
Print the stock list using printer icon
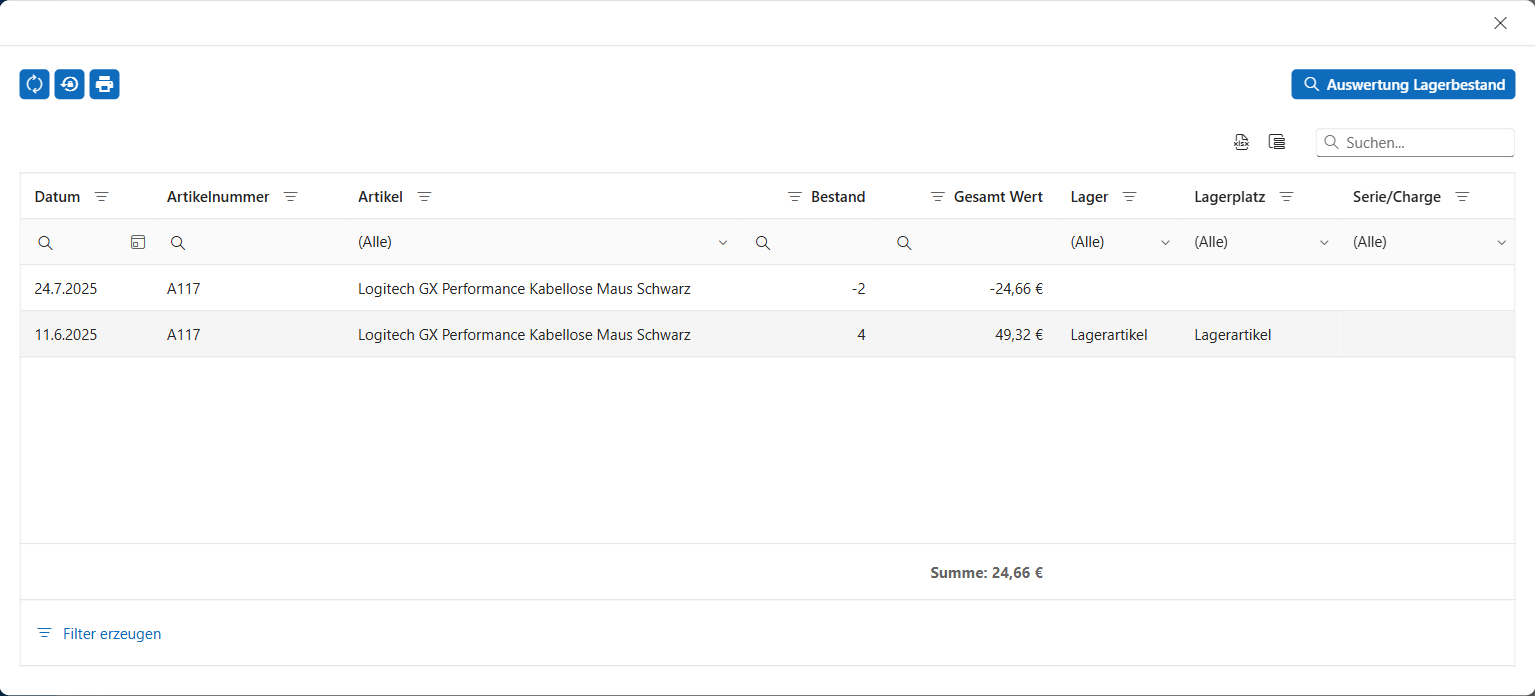point(104,84)
